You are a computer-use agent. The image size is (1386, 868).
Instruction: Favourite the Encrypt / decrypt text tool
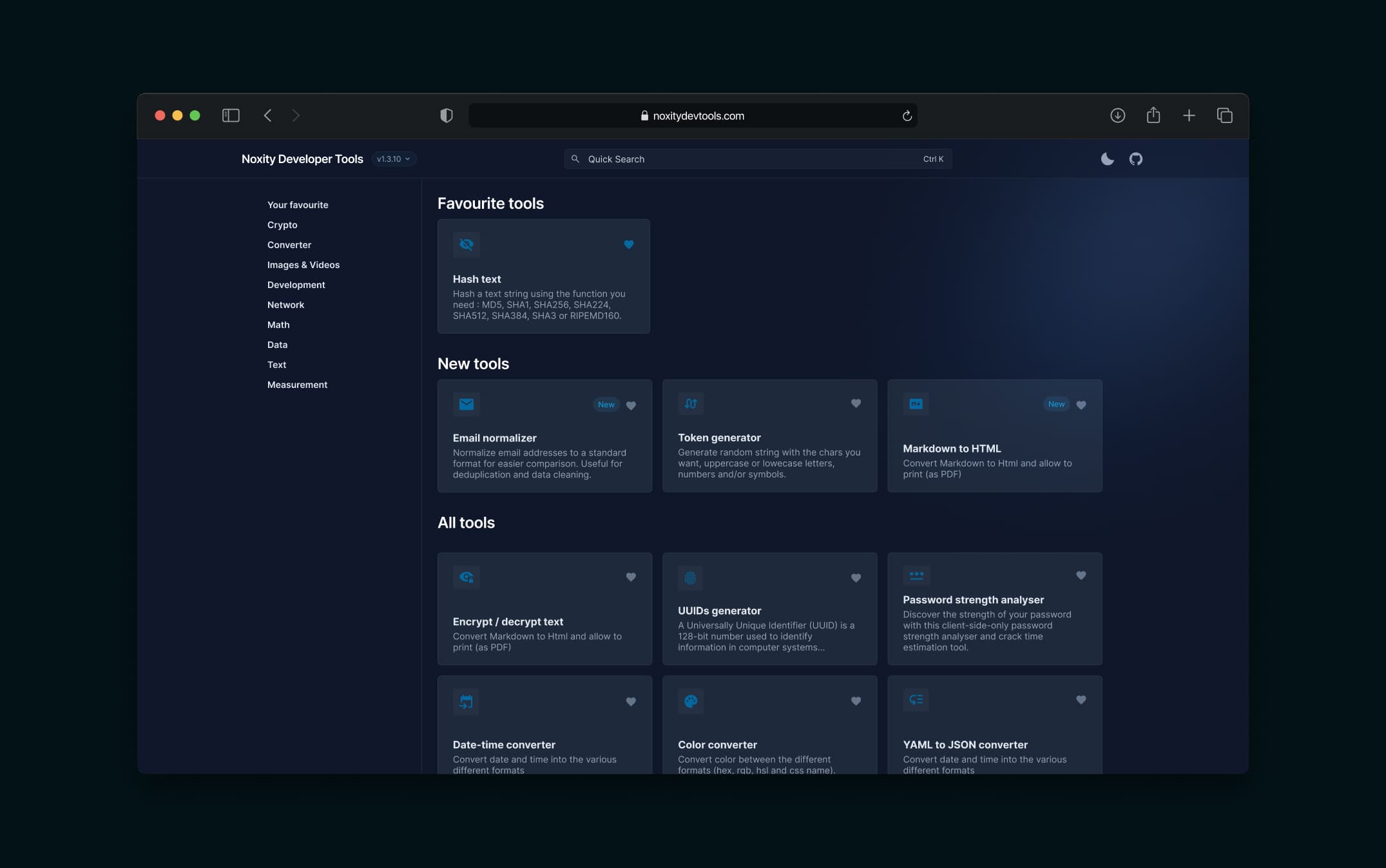631,577
